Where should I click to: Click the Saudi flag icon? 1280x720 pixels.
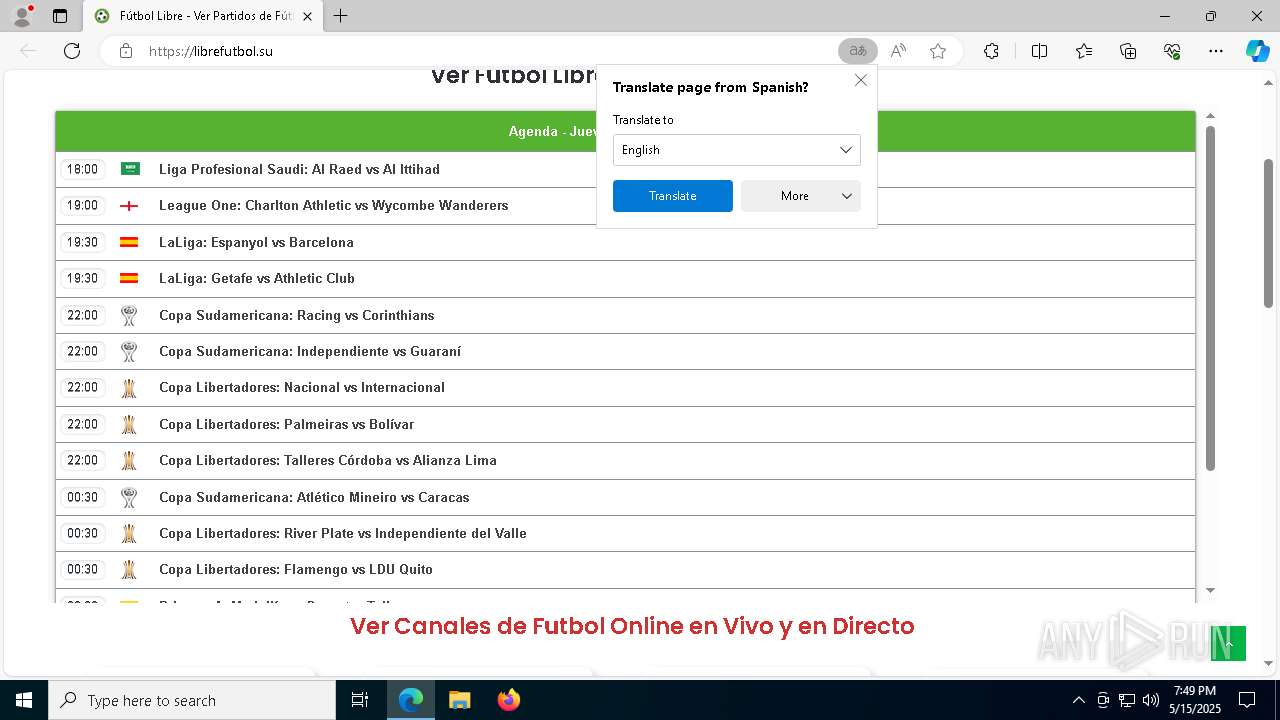(130, 169)
